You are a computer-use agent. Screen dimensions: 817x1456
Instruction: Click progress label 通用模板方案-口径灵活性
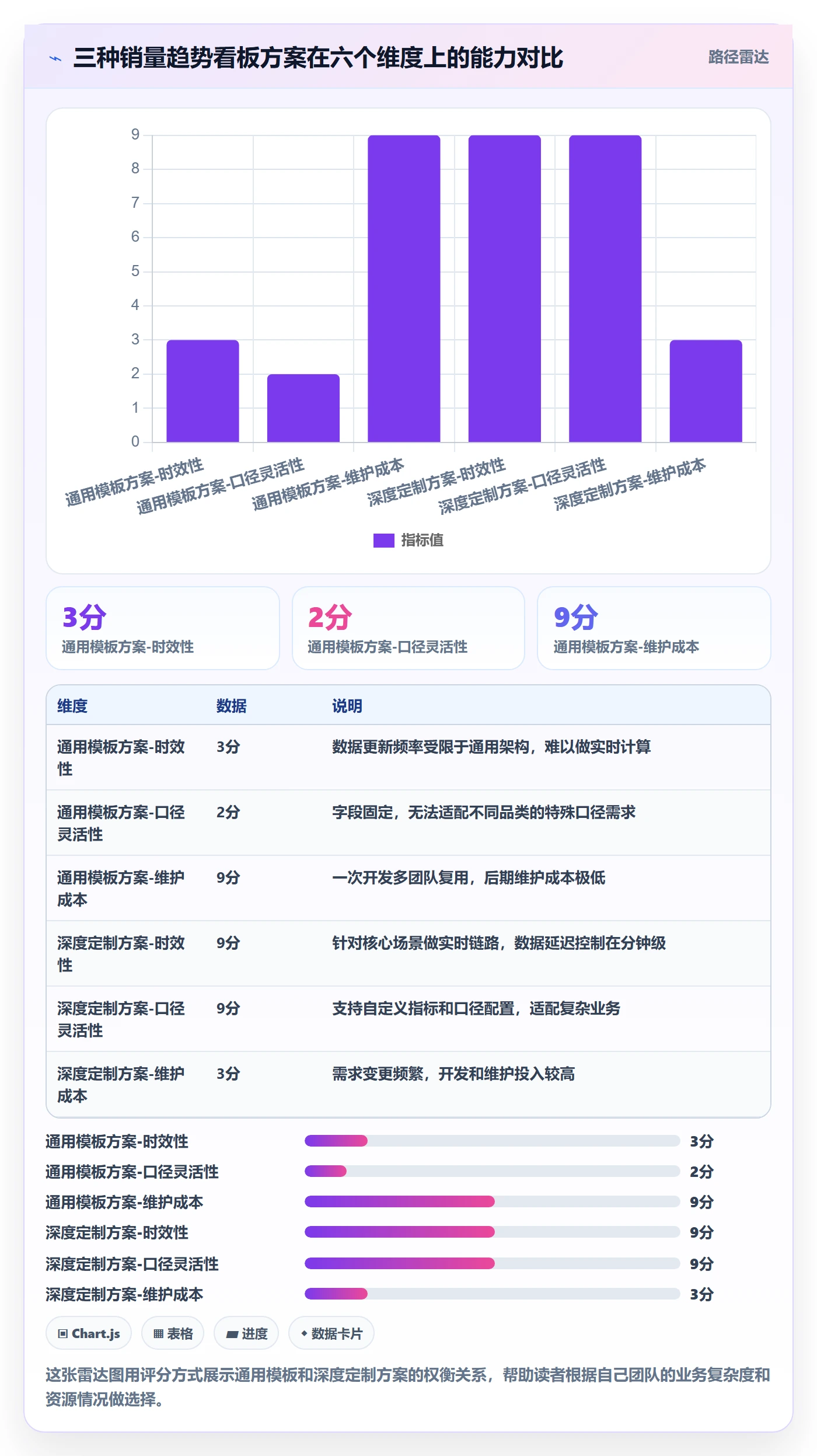tap(132, 1172)
